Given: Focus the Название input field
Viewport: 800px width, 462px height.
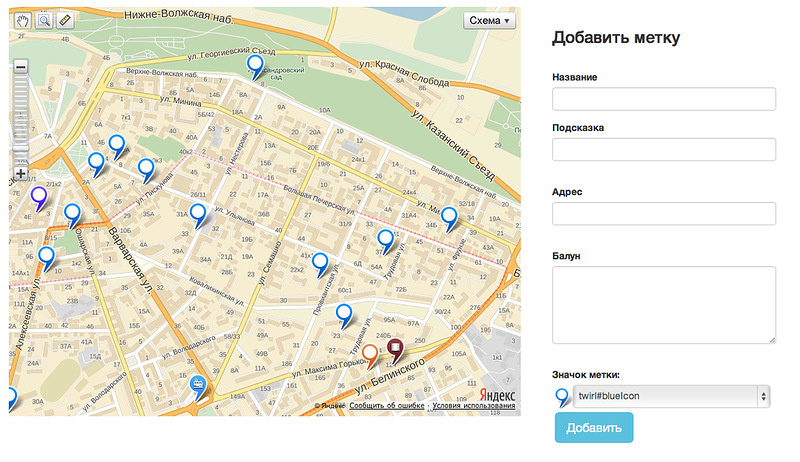Looking at the screenshot, I should 664,99.
